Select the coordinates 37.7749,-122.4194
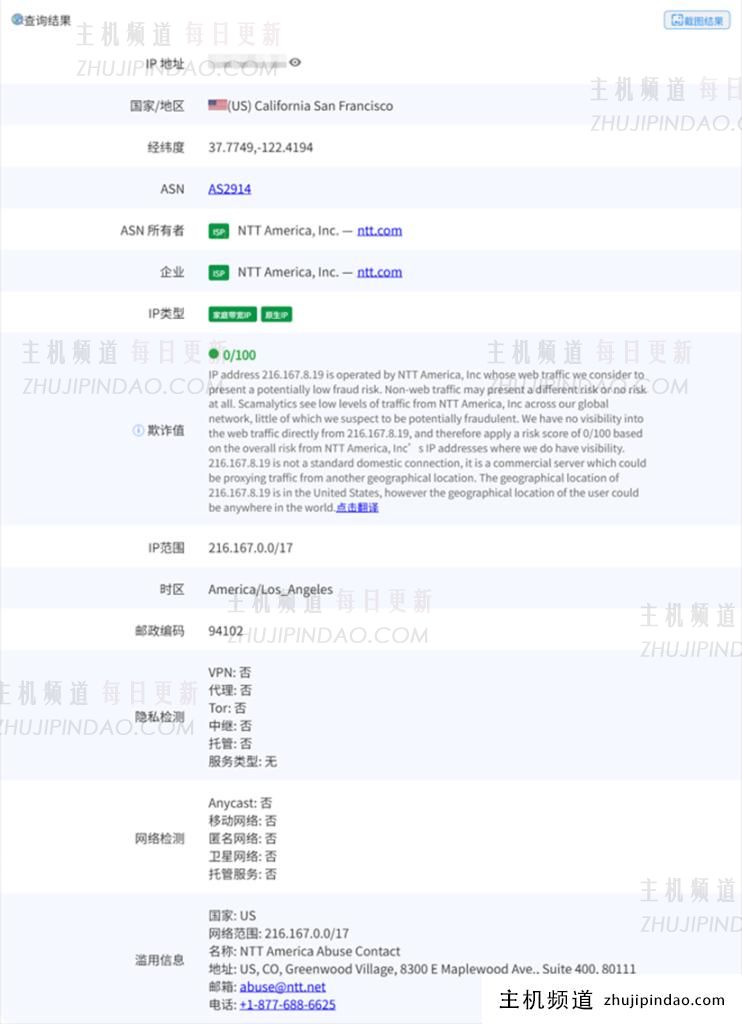The width and height of the screenshot is (742, 1024). tap(261, 148)
